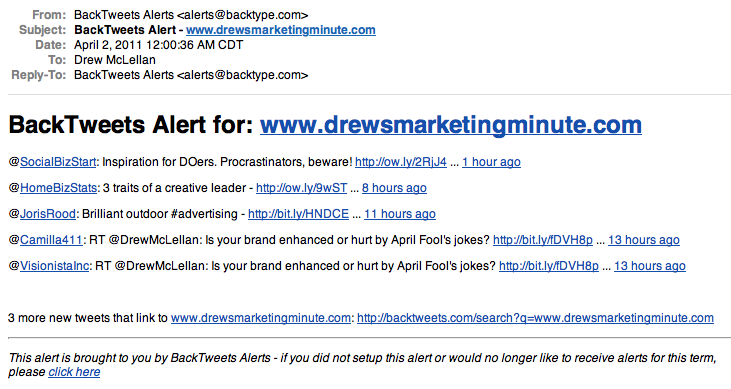Open the Camilla411 profile link

click(x=51, y=240)
